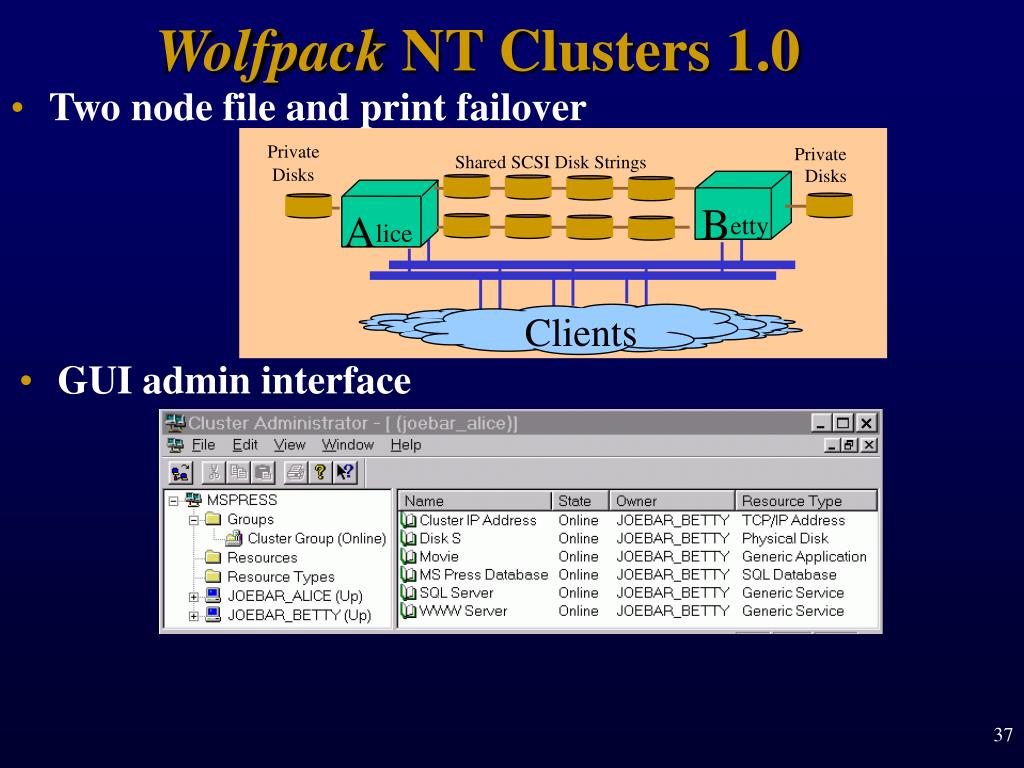The width and height of the screenshot is (1024, 768).
Task: Open the Edit menu
Action: click(245, 445)
